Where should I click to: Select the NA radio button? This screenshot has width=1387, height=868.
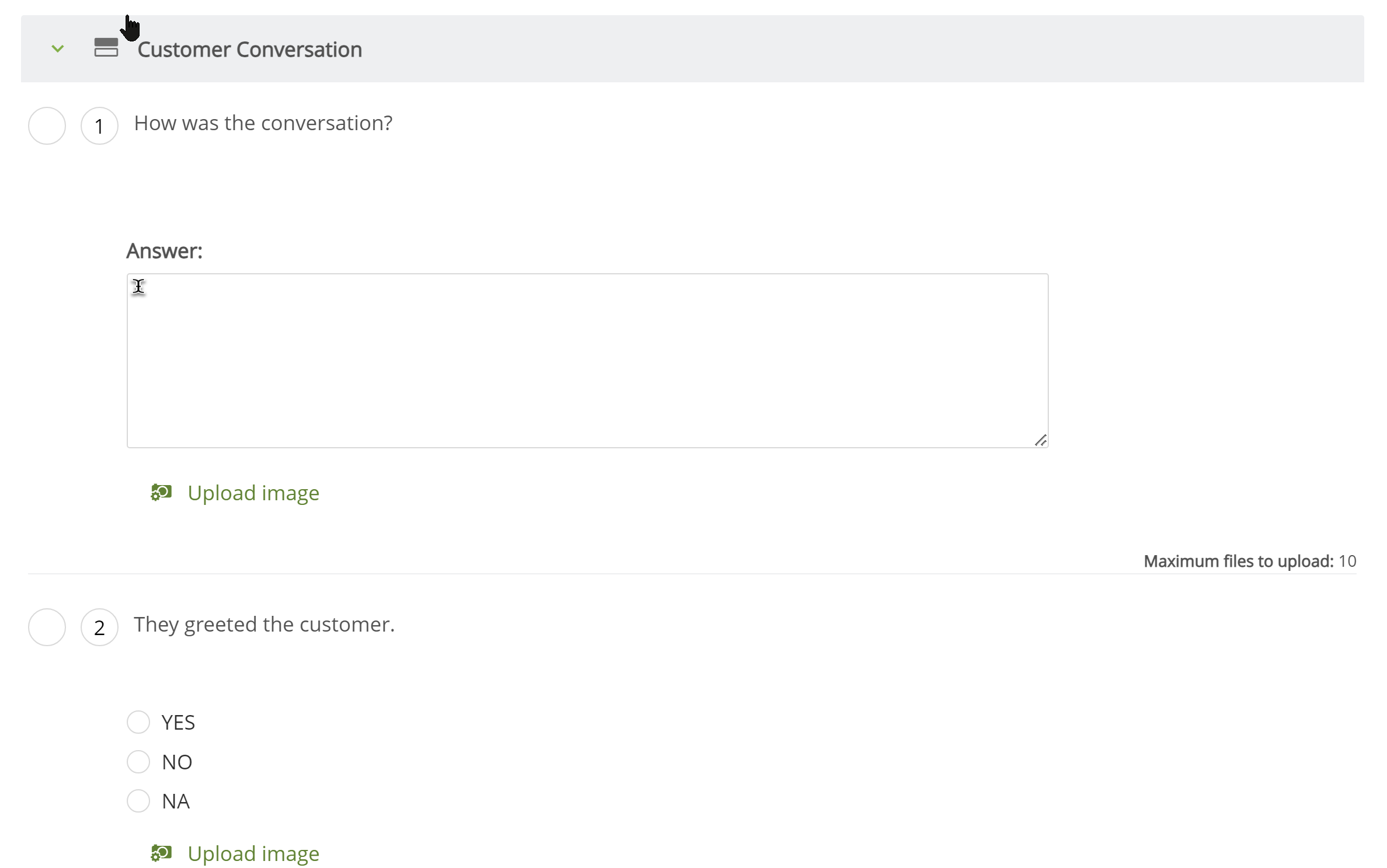pos(138,801)
